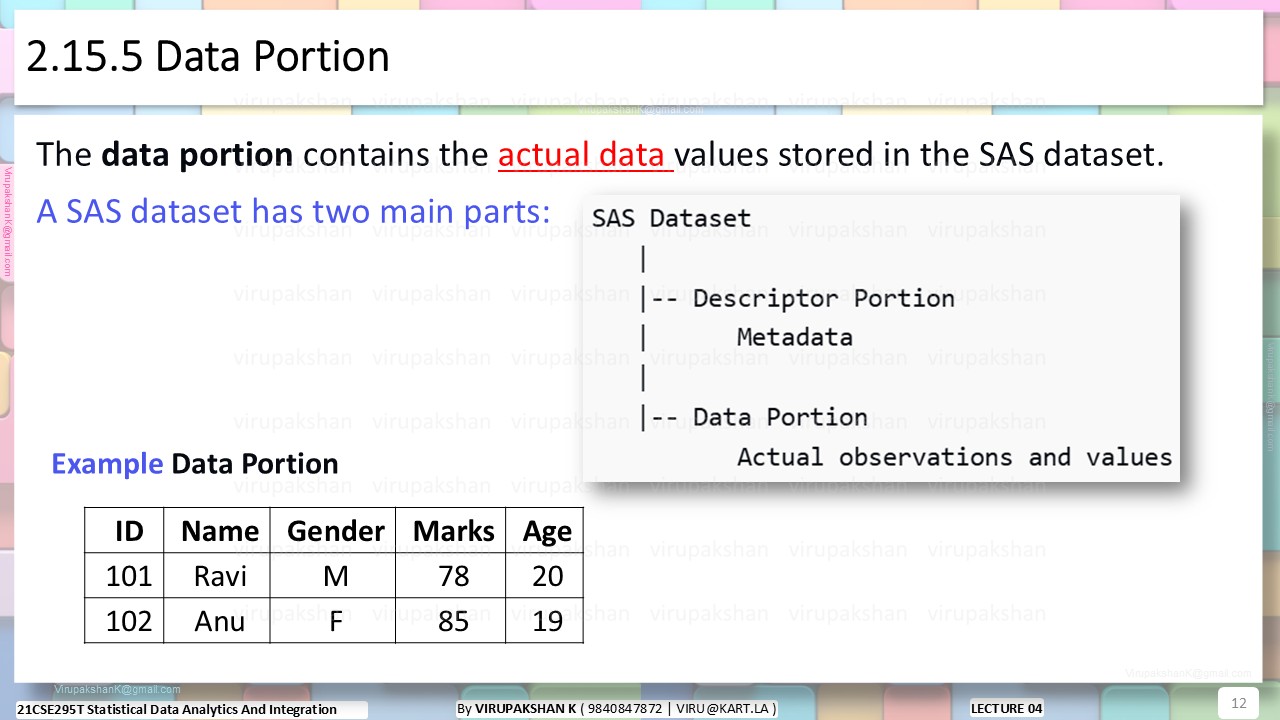The image size is (1280, 720).
Task: Click the 'LECTURE 04' footer label
Action: (1007, 708)
